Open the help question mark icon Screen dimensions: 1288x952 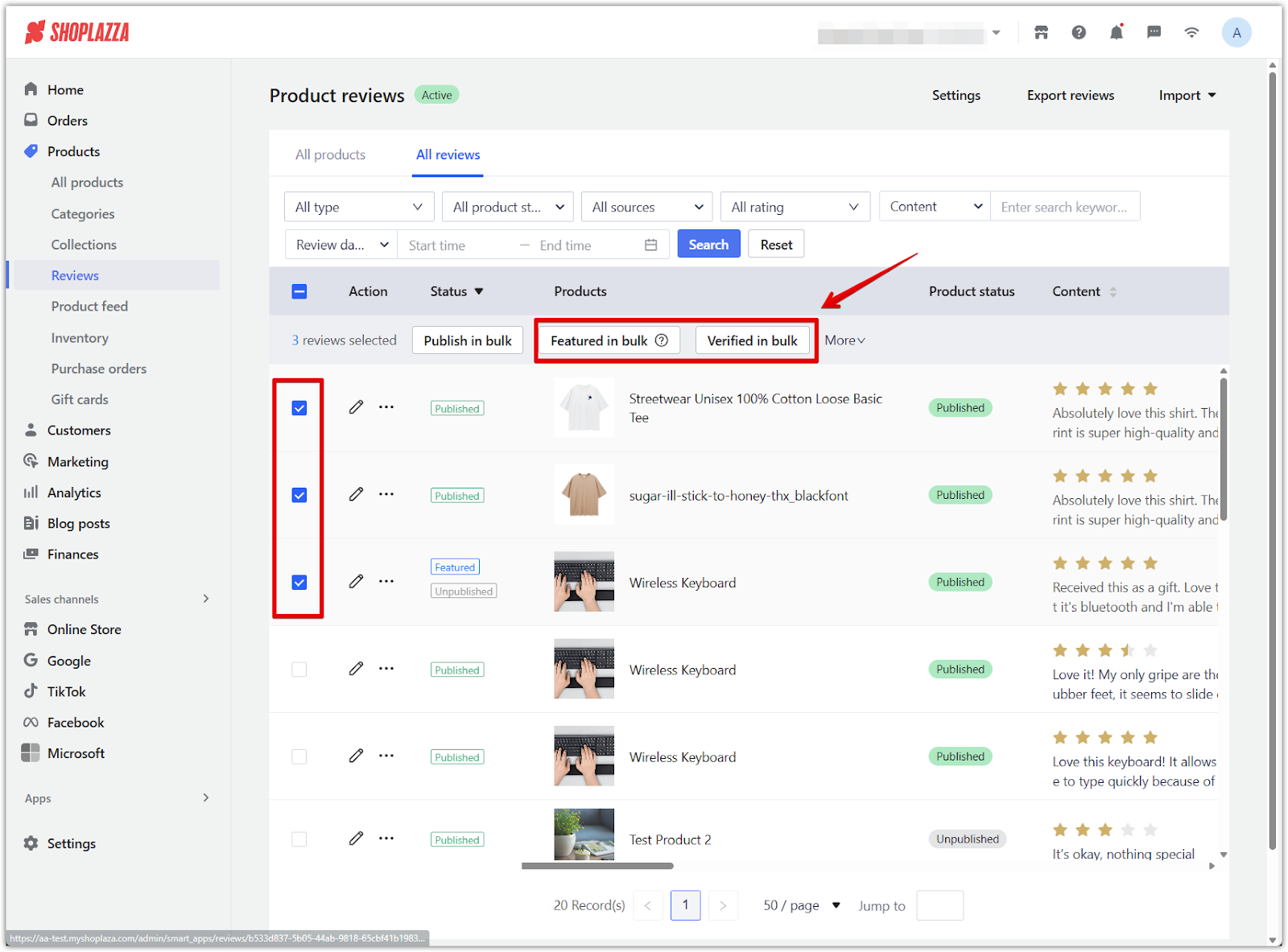click(x=1079, y=32)
